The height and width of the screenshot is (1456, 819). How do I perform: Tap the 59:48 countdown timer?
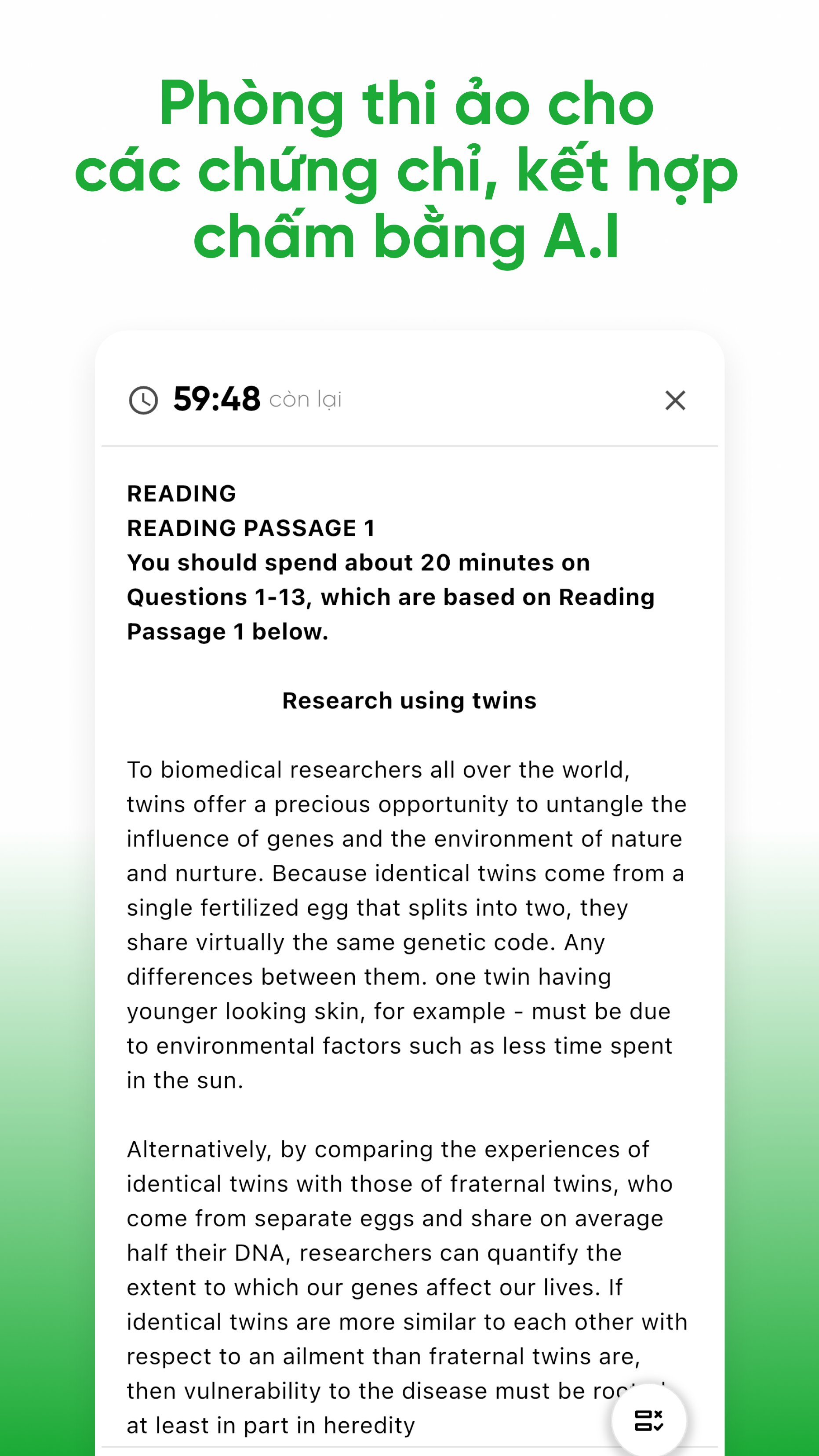[216, 399]
